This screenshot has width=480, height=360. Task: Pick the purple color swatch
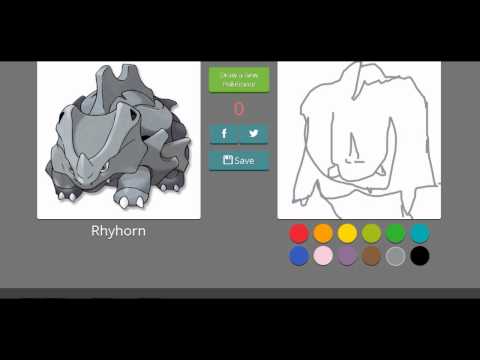(347, 256)
